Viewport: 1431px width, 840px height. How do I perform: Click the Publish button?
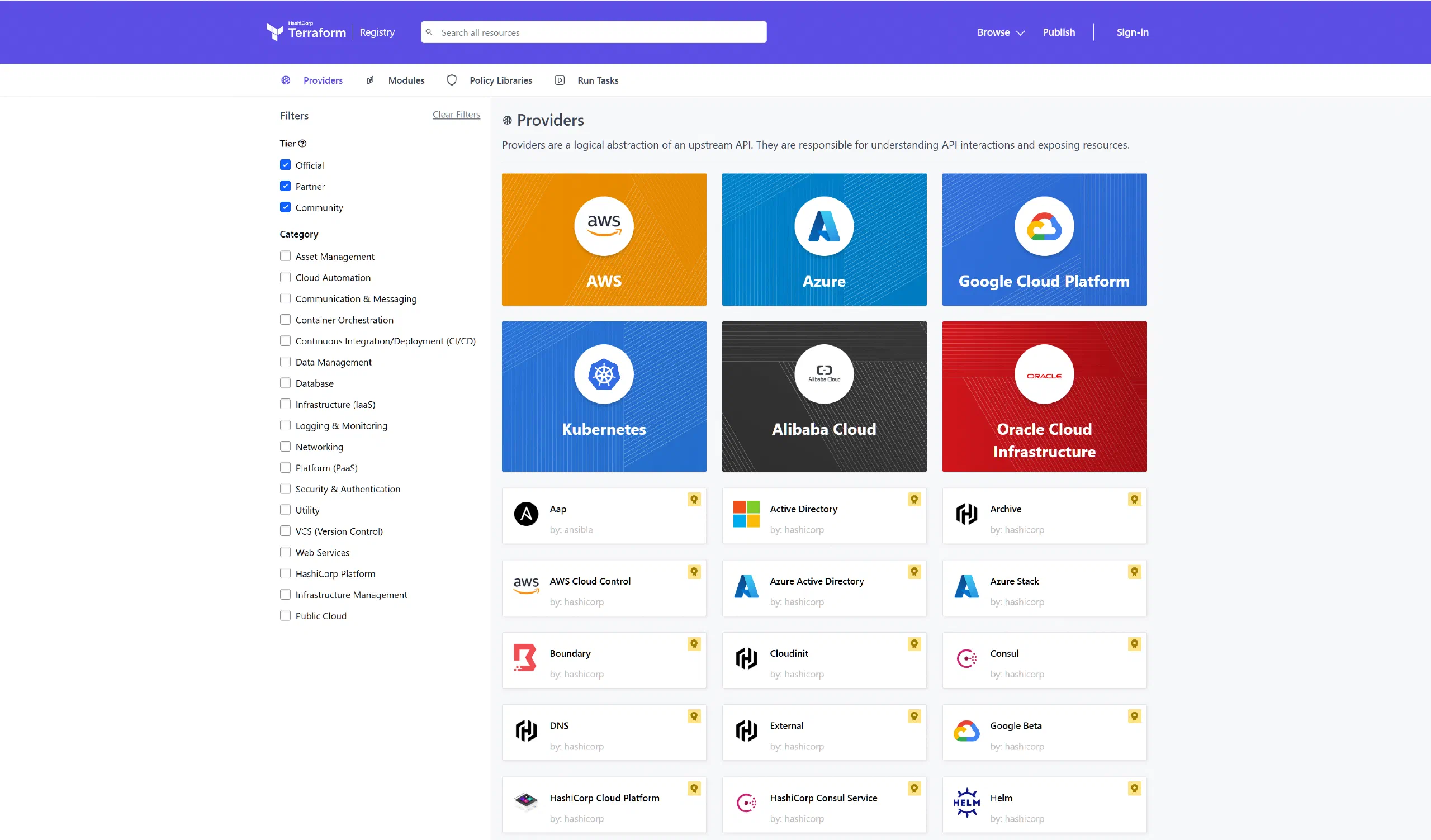click(1059, 32)
